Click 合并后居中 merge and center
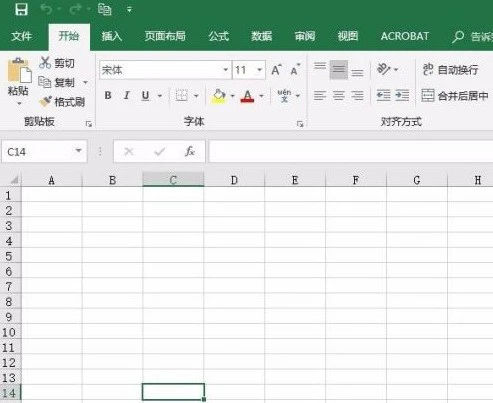This screenshot has height=403, width=493. [x=455, y=96]
